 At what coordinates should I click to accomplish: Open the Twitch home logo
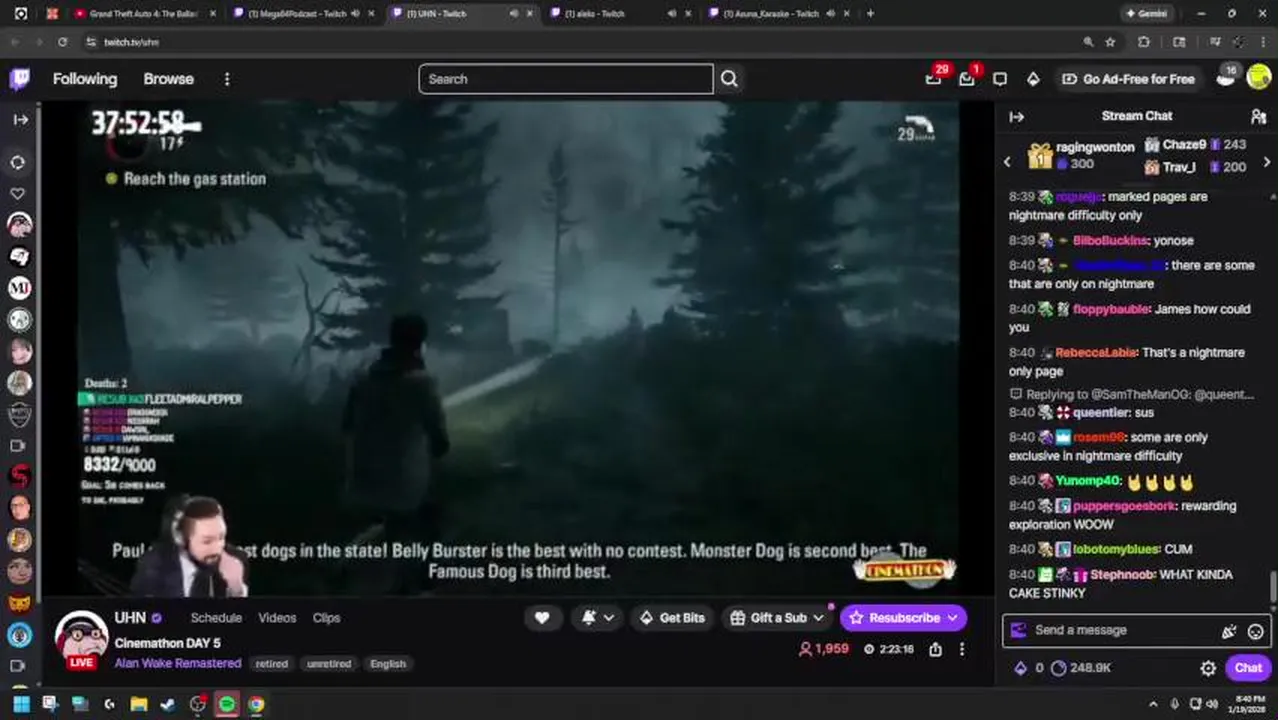[x=20, y=79]
